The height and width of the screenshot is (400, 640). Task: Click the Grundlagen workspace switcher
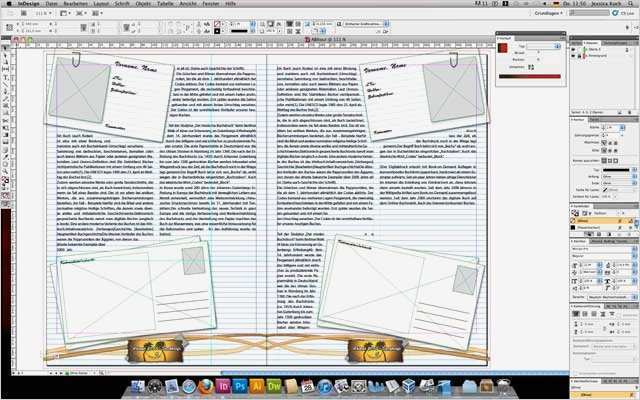[x=548, y=13]
